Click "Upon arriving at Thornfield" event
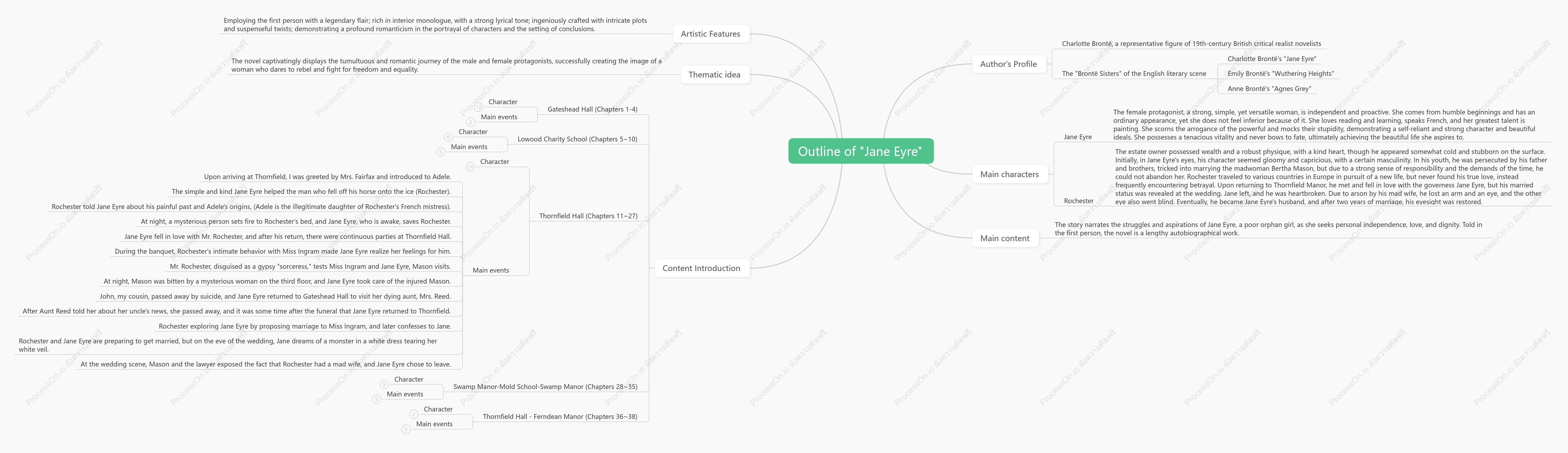The image size is (1568, 453). coord(328,177)
